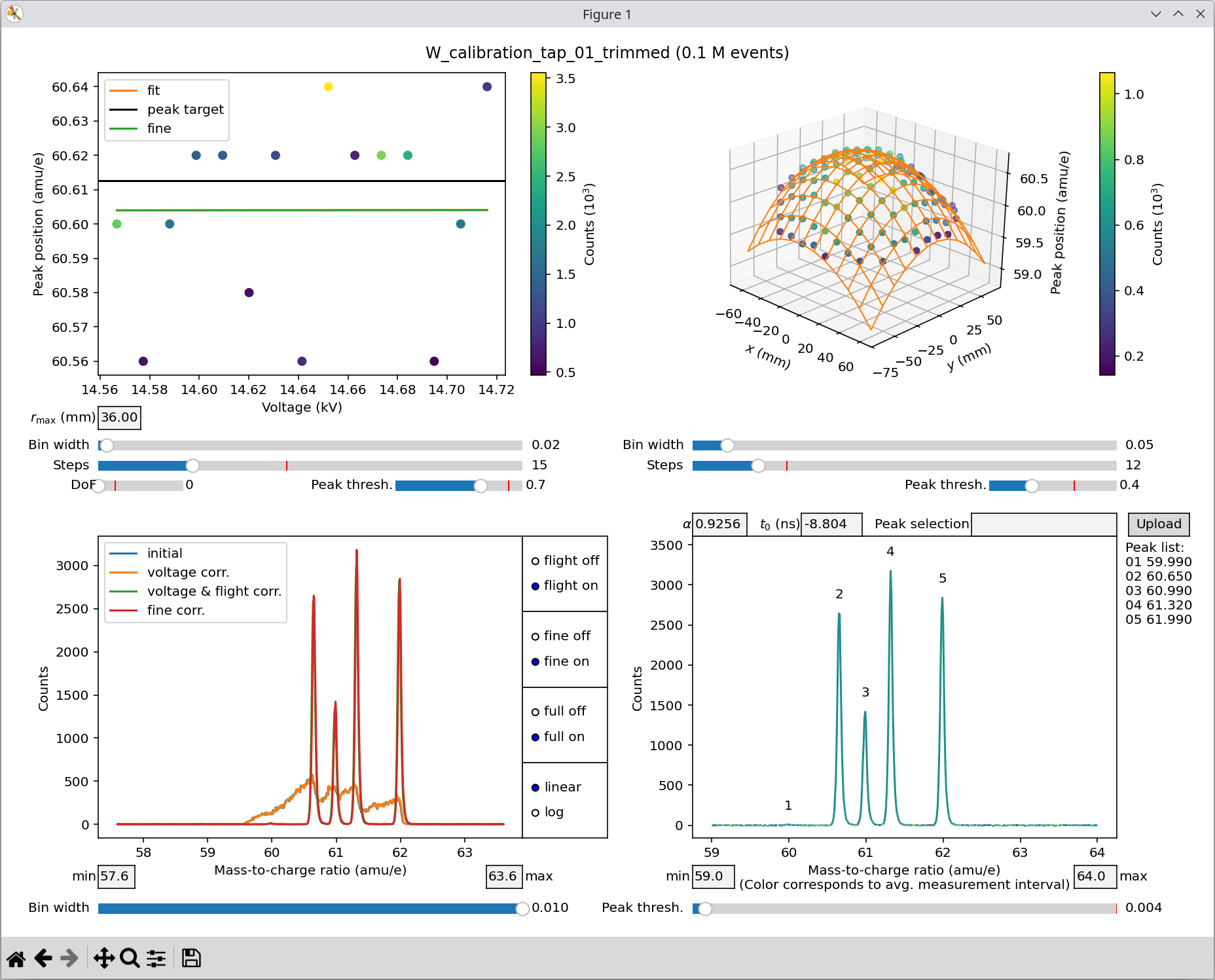
Task: Click the red reset marker beside the second slider
Action: (287, 465)
